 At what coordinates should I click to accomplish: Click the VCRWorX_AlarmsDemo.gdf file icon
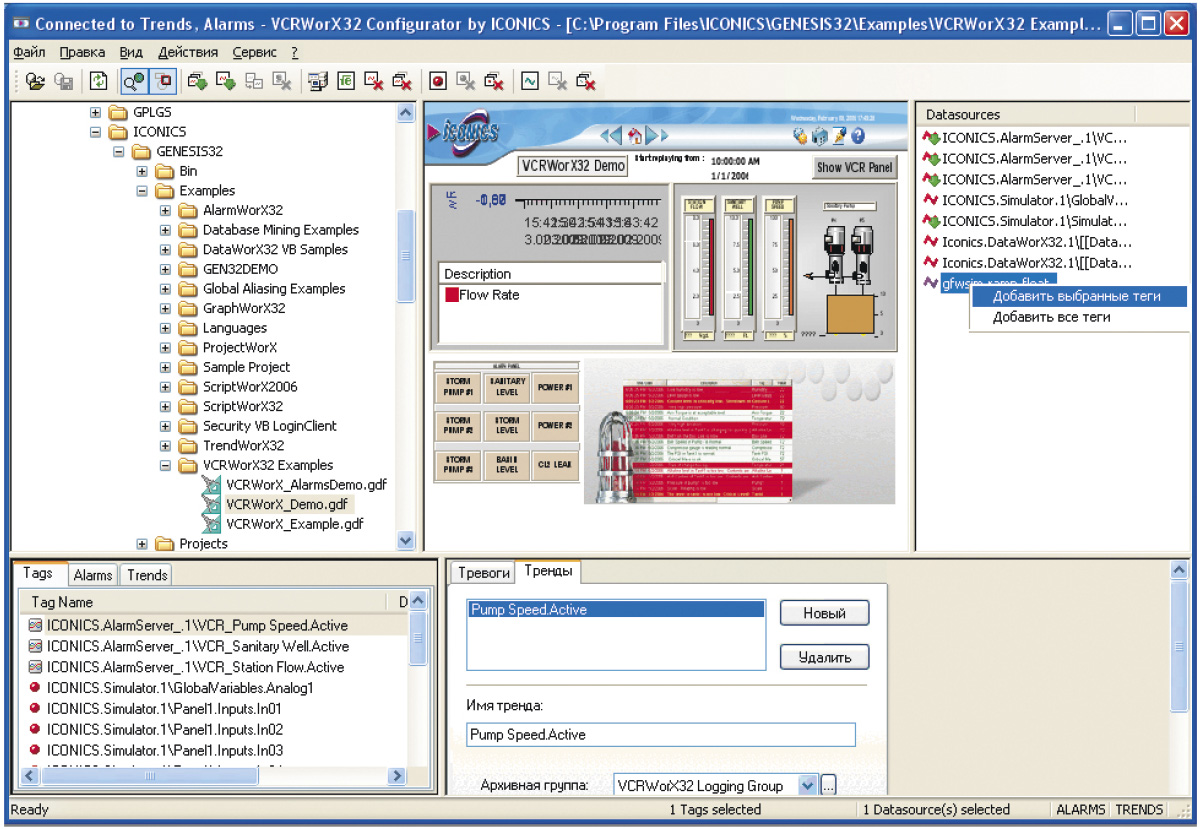coord(211,485)
